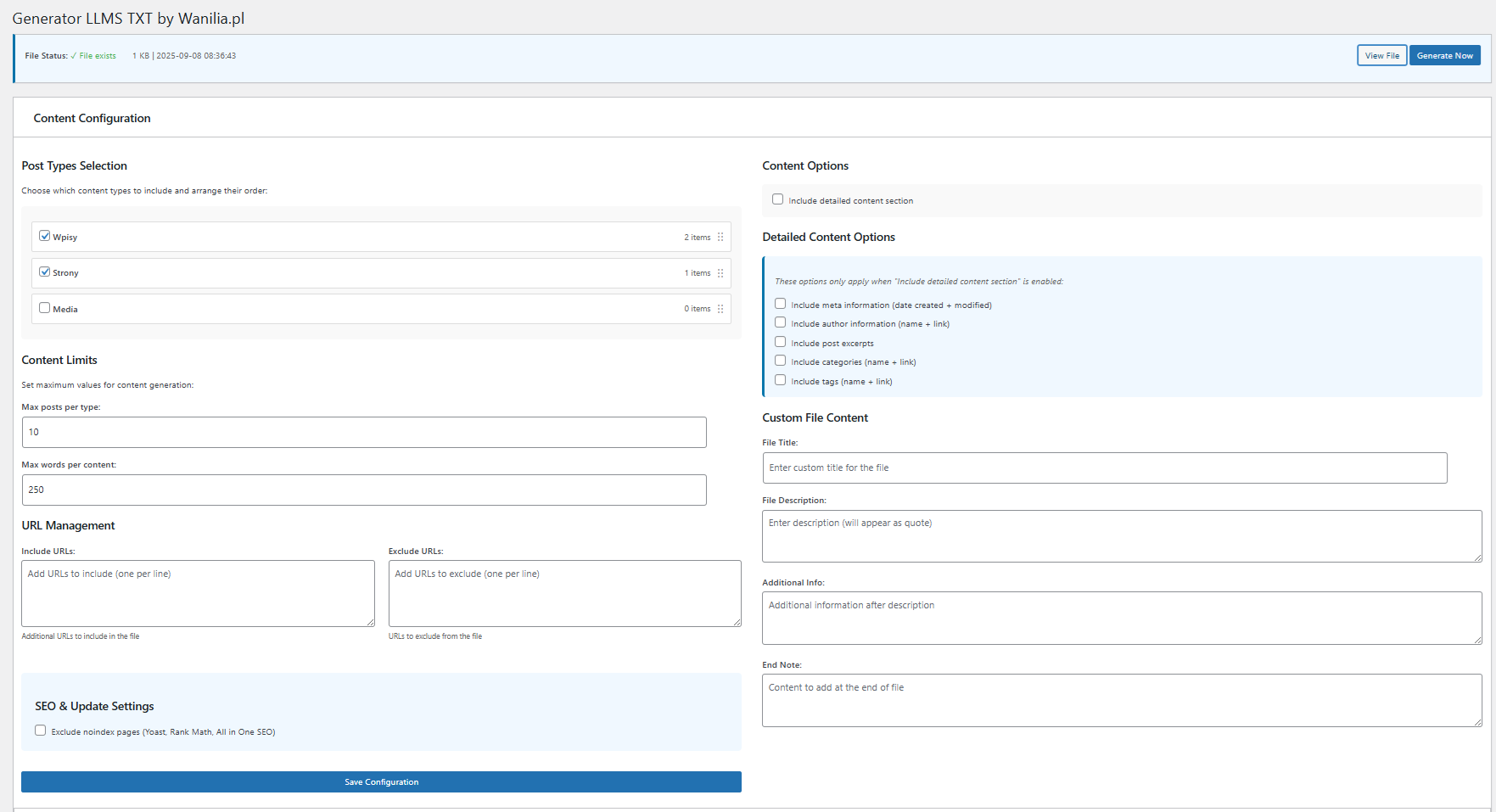Image resolution: width=1496 pixels, height=812 pixels.
Task: Uncheck the Wpisy post type checkbox
Action: [45, 236]
